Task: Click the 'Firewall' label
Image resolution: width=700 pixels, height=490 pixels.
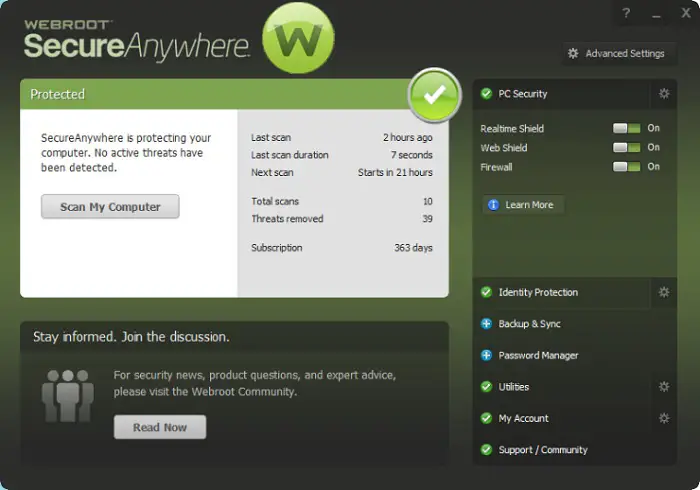Action: (x=496, y=167)
